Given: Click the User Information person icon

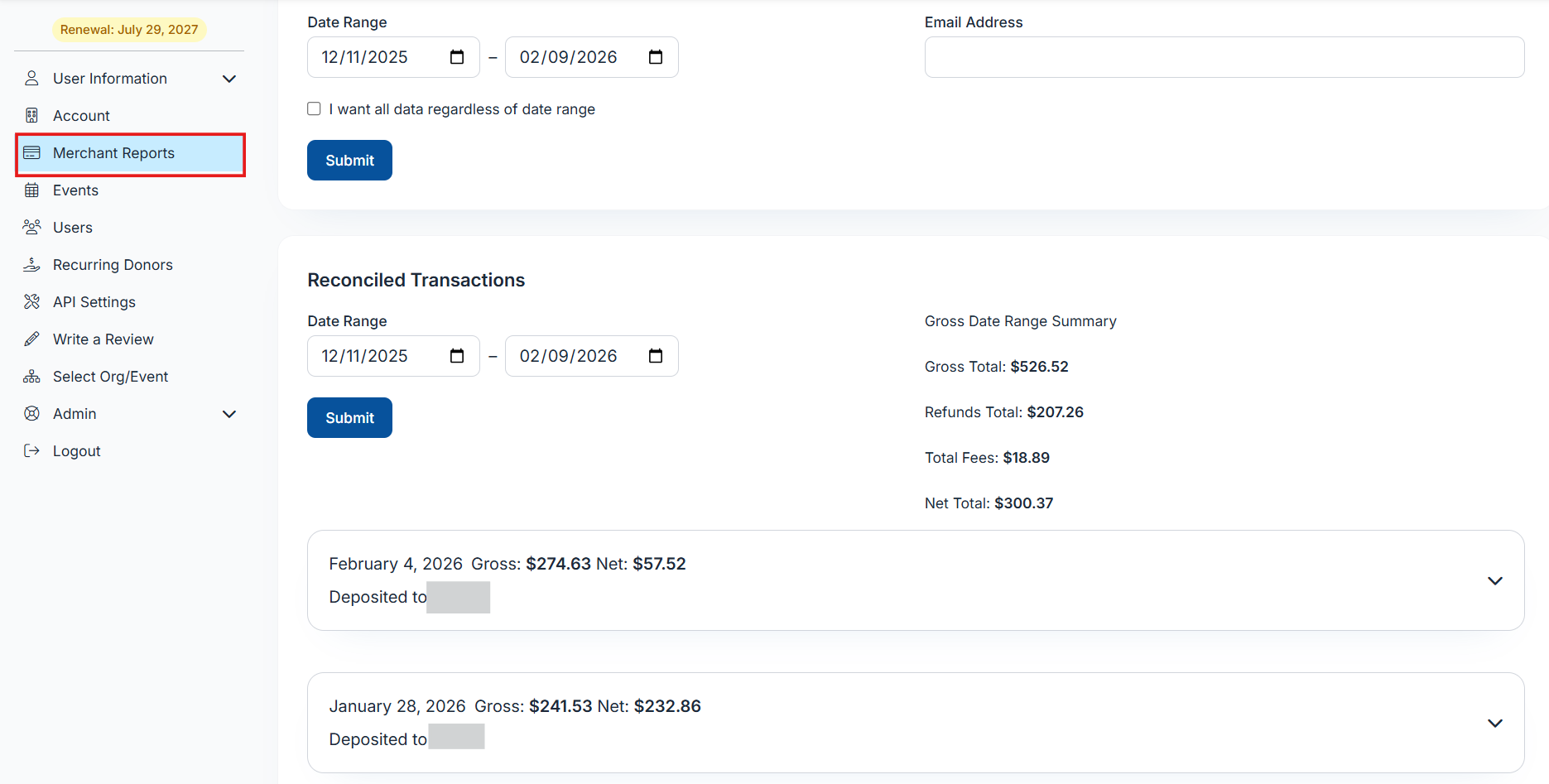Looking at the screenshot, I should (31, 79).
